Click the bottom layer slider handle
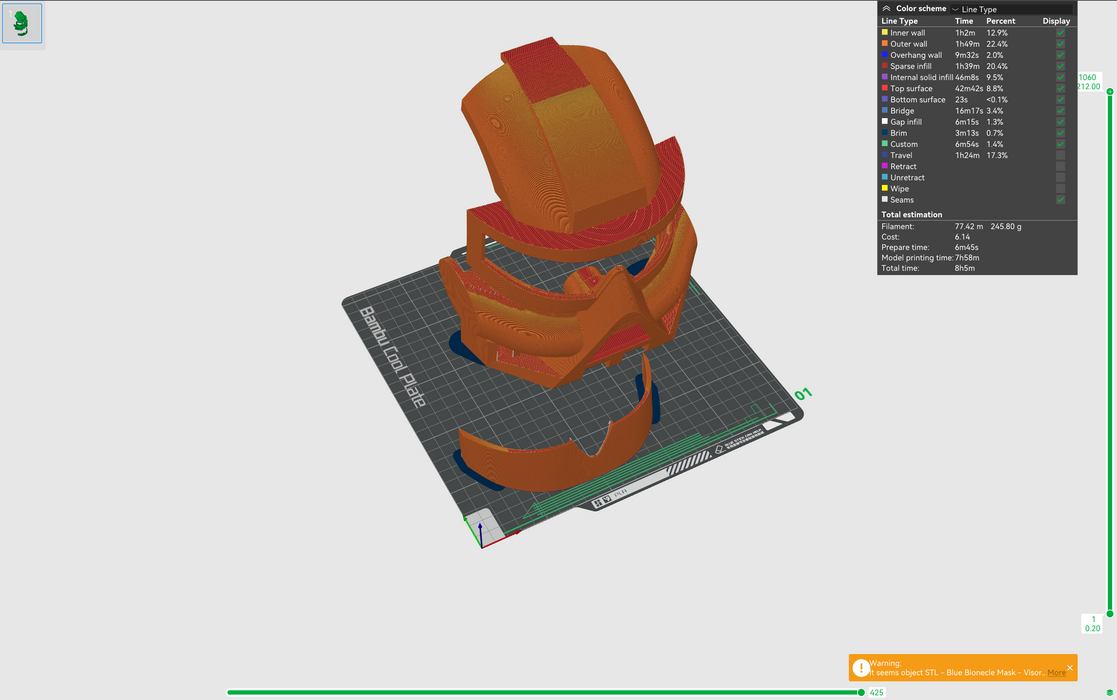 pos(1109,614)
